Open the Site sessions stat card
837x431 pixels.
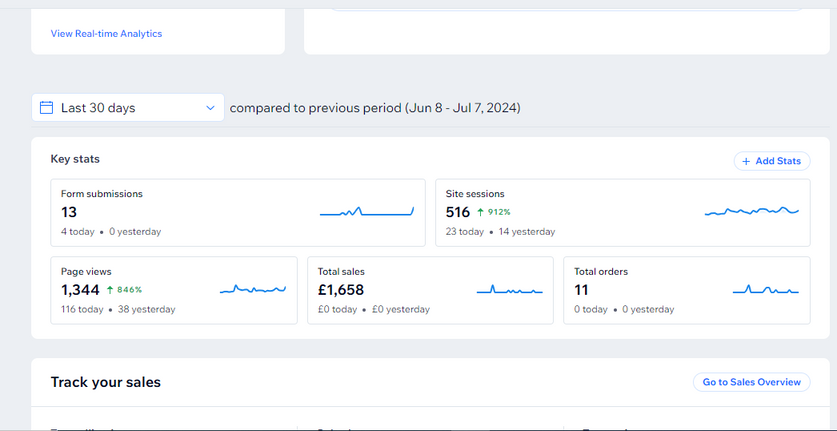[x=623, y=213]
